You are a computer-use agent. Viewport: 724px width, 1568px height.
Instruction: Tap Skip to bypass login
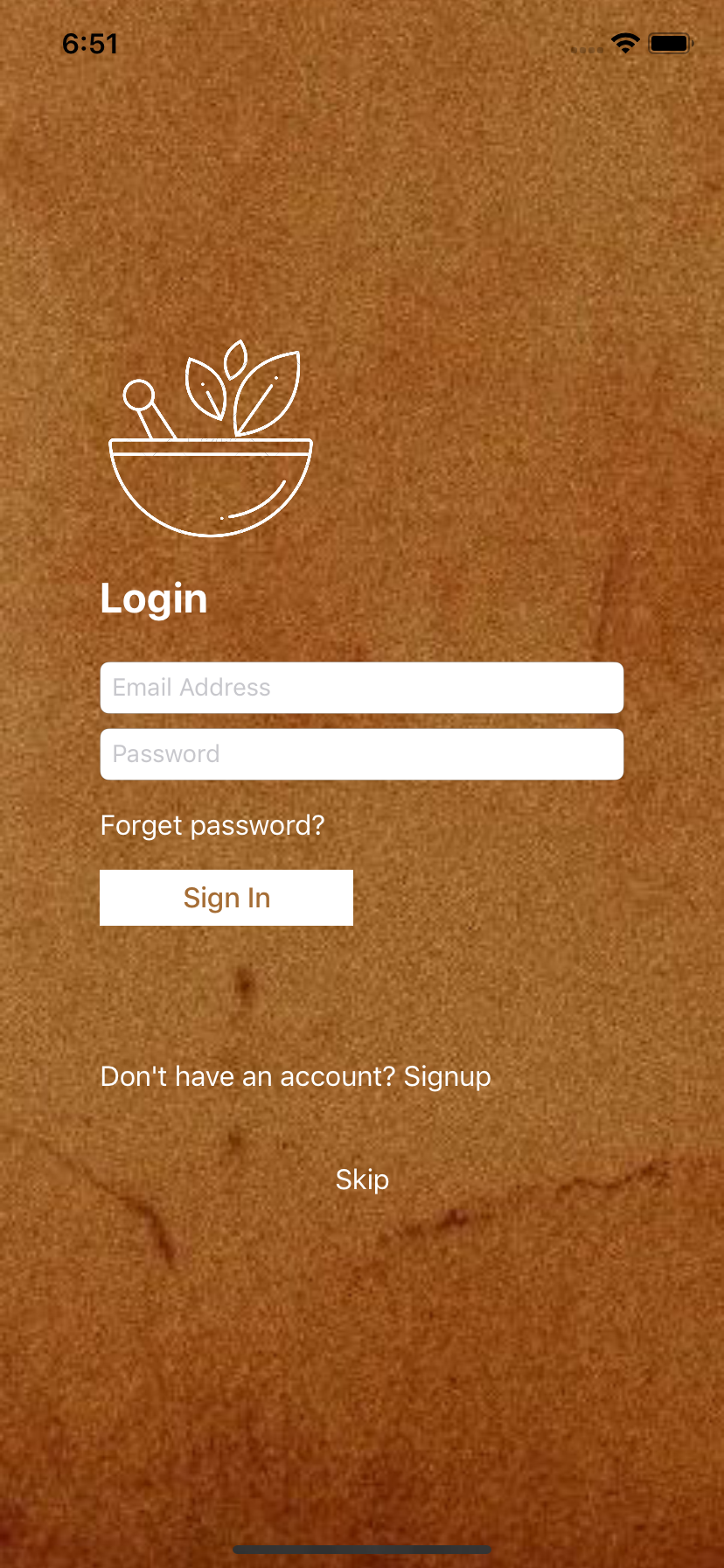[362, 1180]
